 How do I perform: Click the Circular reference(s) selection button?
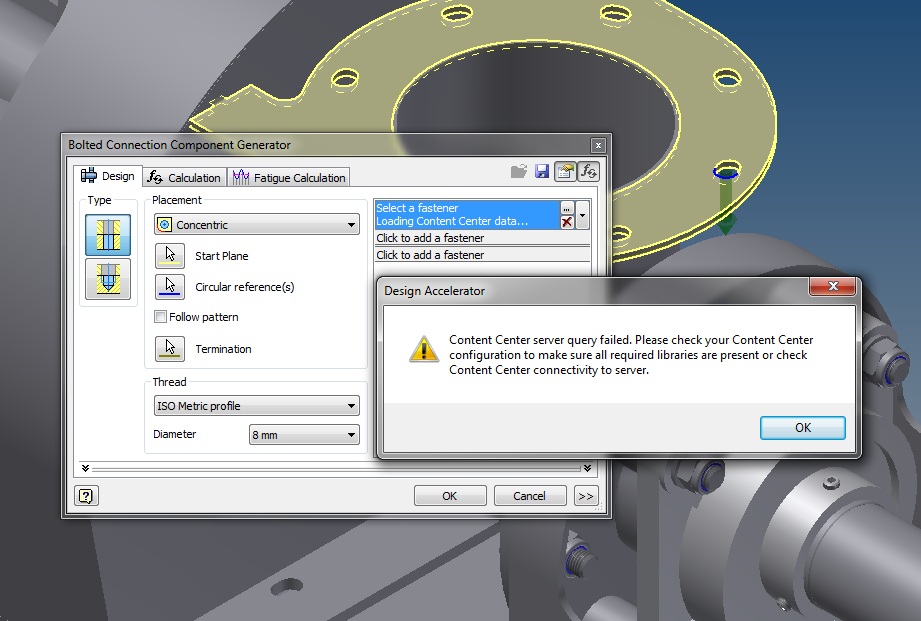click(x=170, y=287)
